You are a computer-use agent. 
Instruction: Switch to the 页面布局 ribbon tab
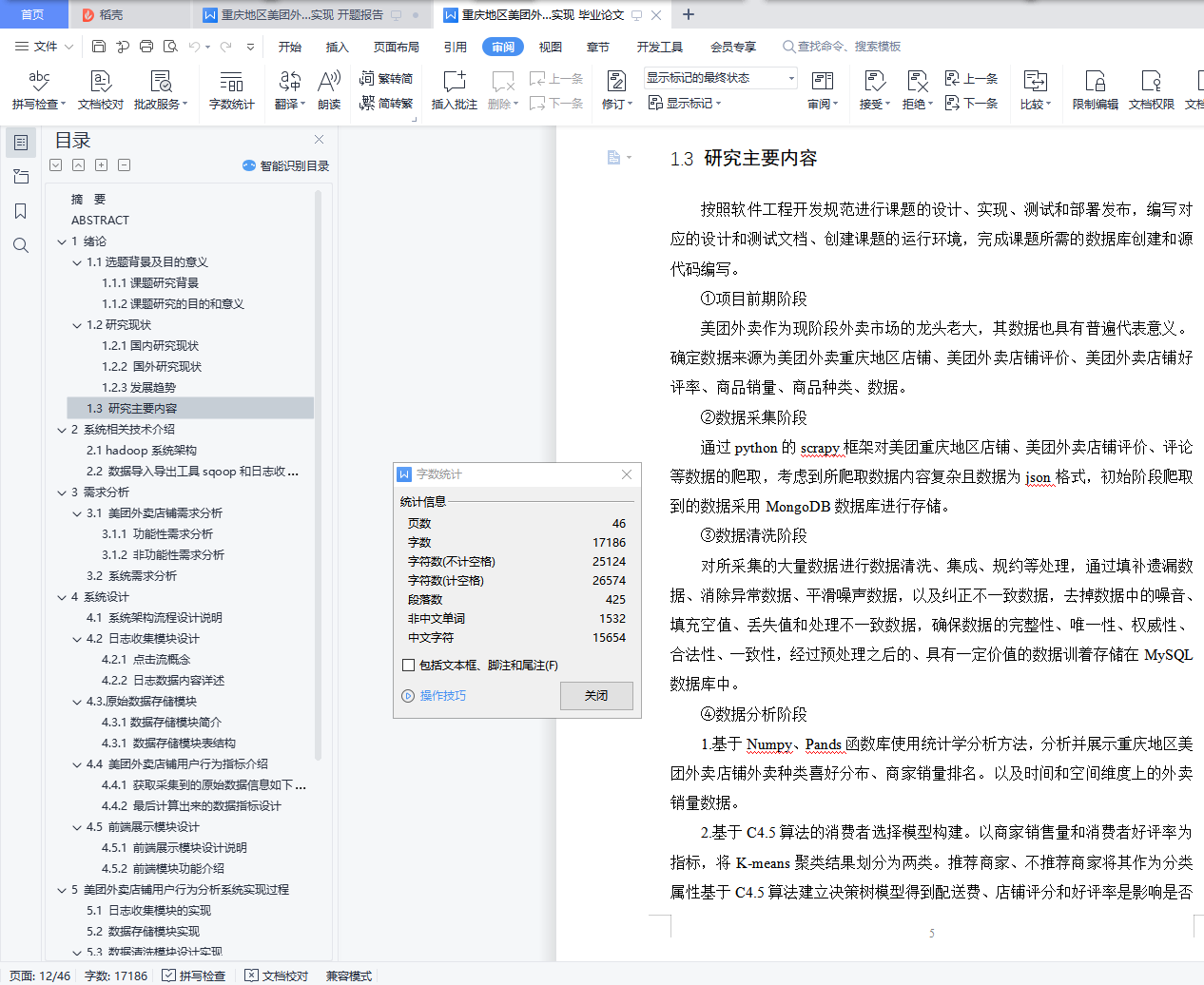coord(397,47)
